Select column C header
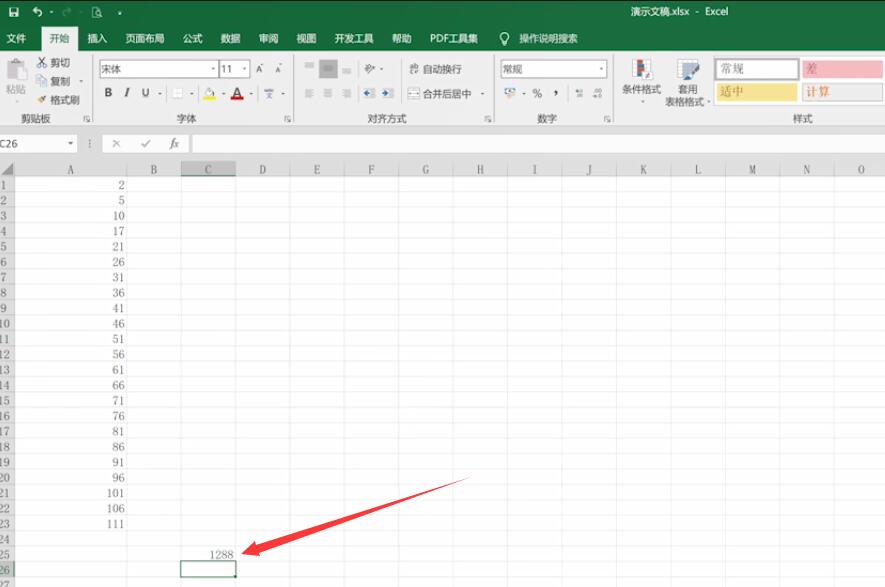This screenshot has height=587, width=885. pyautogui.click(x=208, y=169)
